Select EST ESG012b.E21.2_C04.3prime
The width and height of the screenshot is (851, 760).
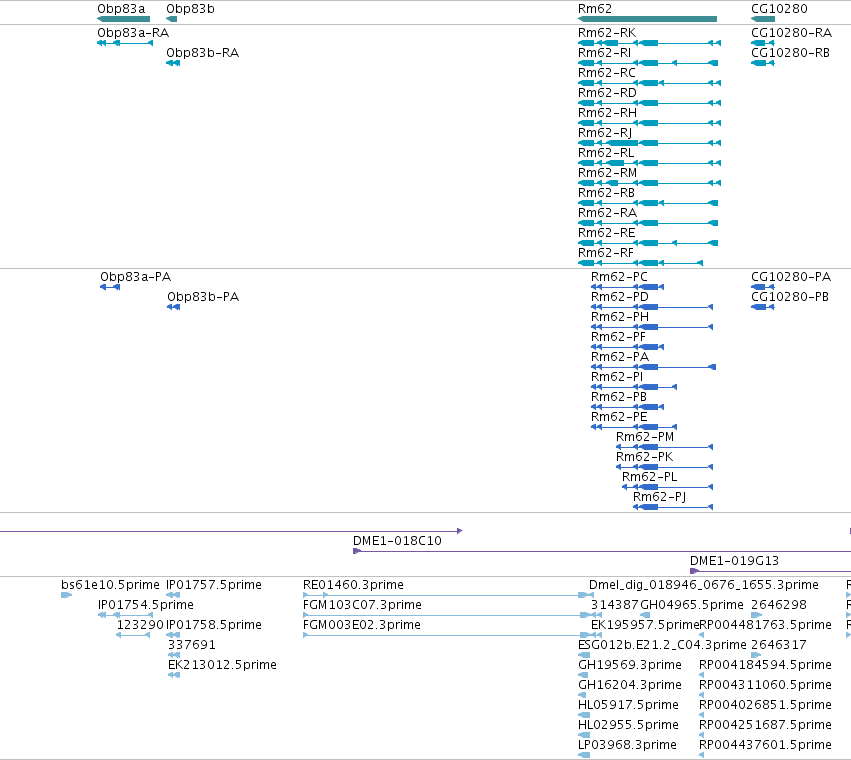(584, 655)
